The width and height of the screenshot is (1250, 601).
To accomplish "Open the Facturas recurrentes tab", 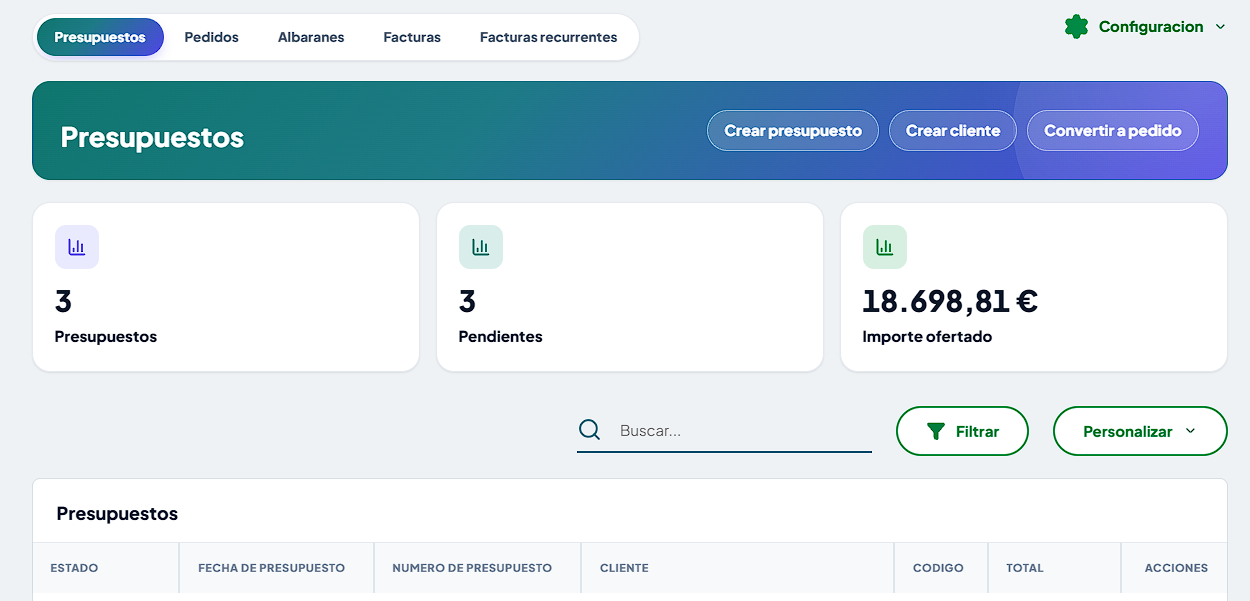I will coord(549,37).
